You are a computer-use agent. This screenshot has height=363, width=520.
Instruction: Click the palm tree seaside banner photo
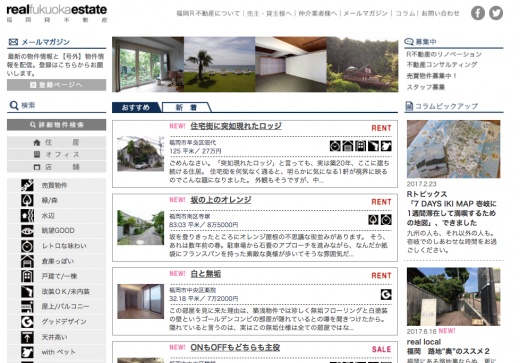(220, 64)
